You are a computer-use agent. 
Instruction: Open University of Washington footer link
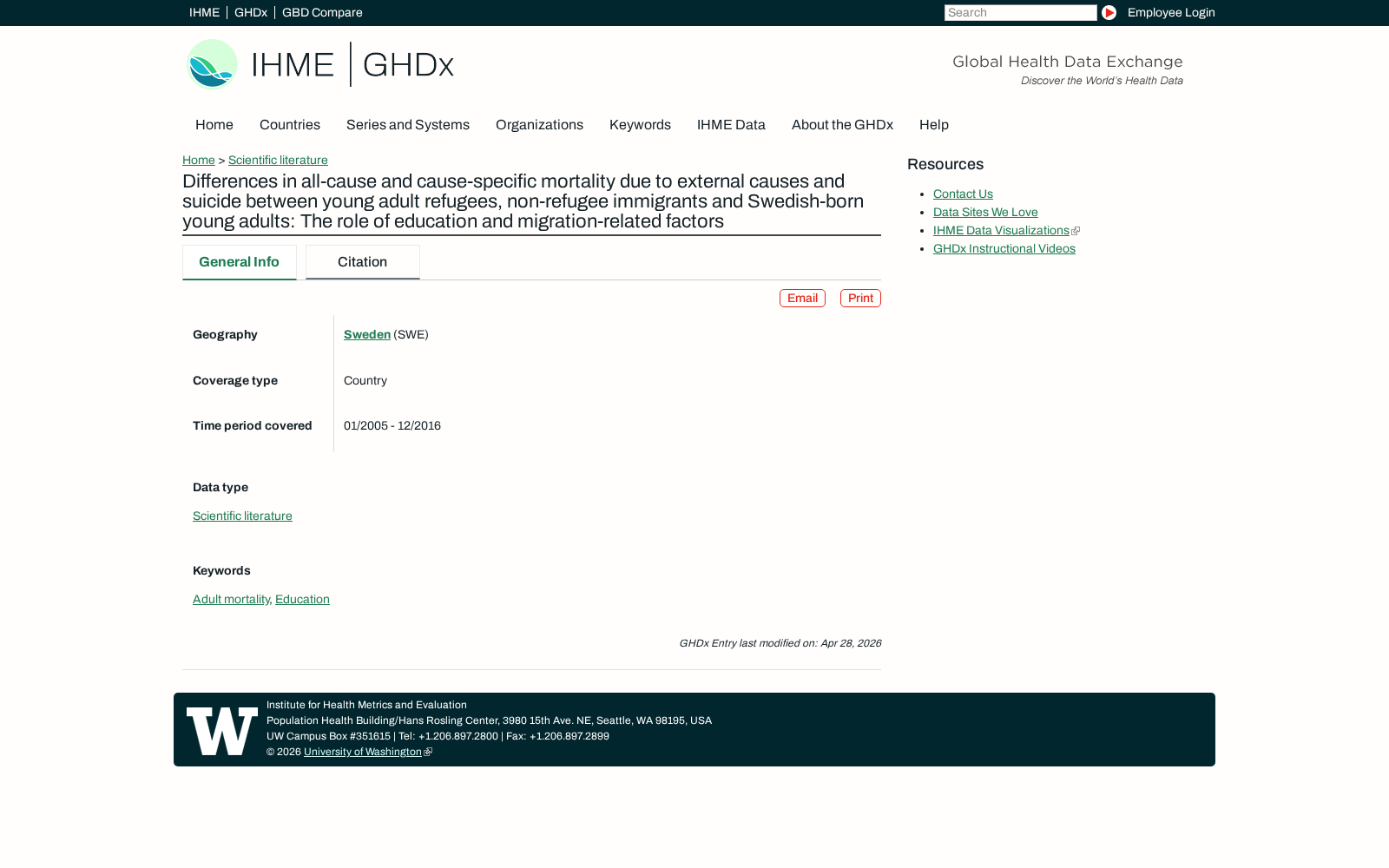363,752
